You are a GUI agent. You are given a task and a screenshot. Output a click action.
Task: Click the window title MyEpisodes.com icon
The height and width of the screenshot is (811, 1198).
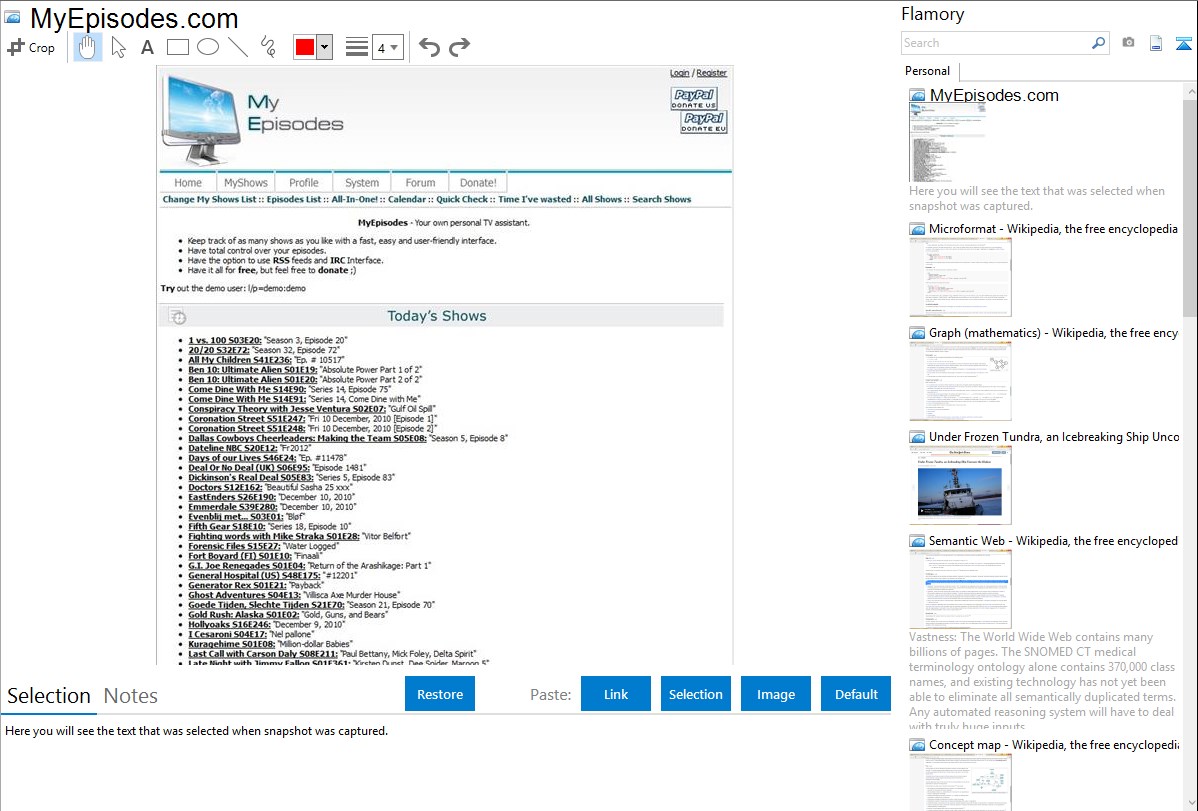click(x=12, y=17)
